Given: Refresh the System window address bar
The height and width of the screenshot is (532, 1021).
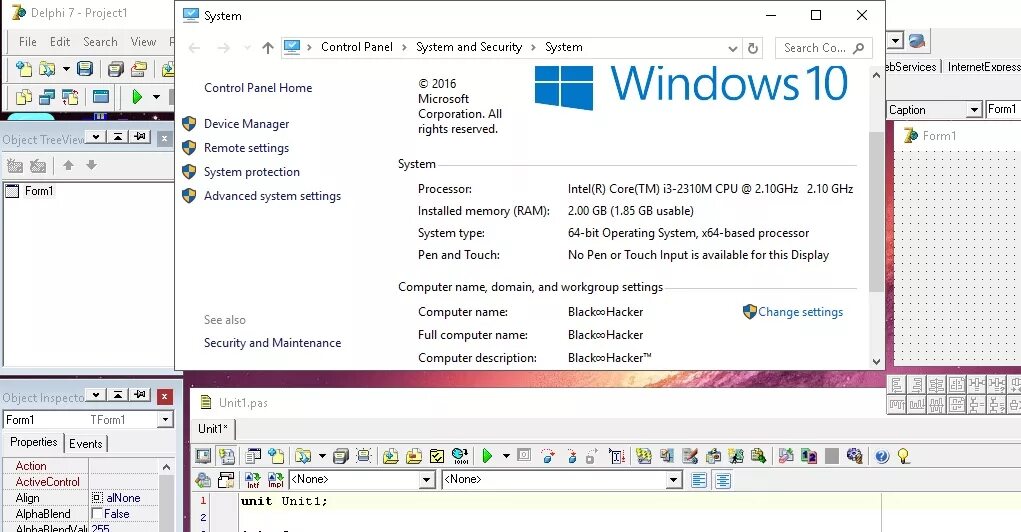Looking at the screenshot, I should pyautogui.click(x=753, y=48).
